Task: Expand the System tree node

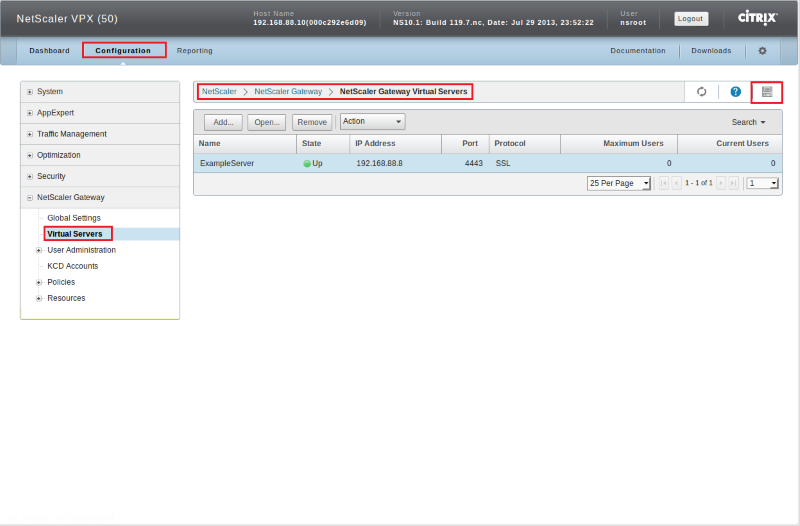Action: [30, 92]
